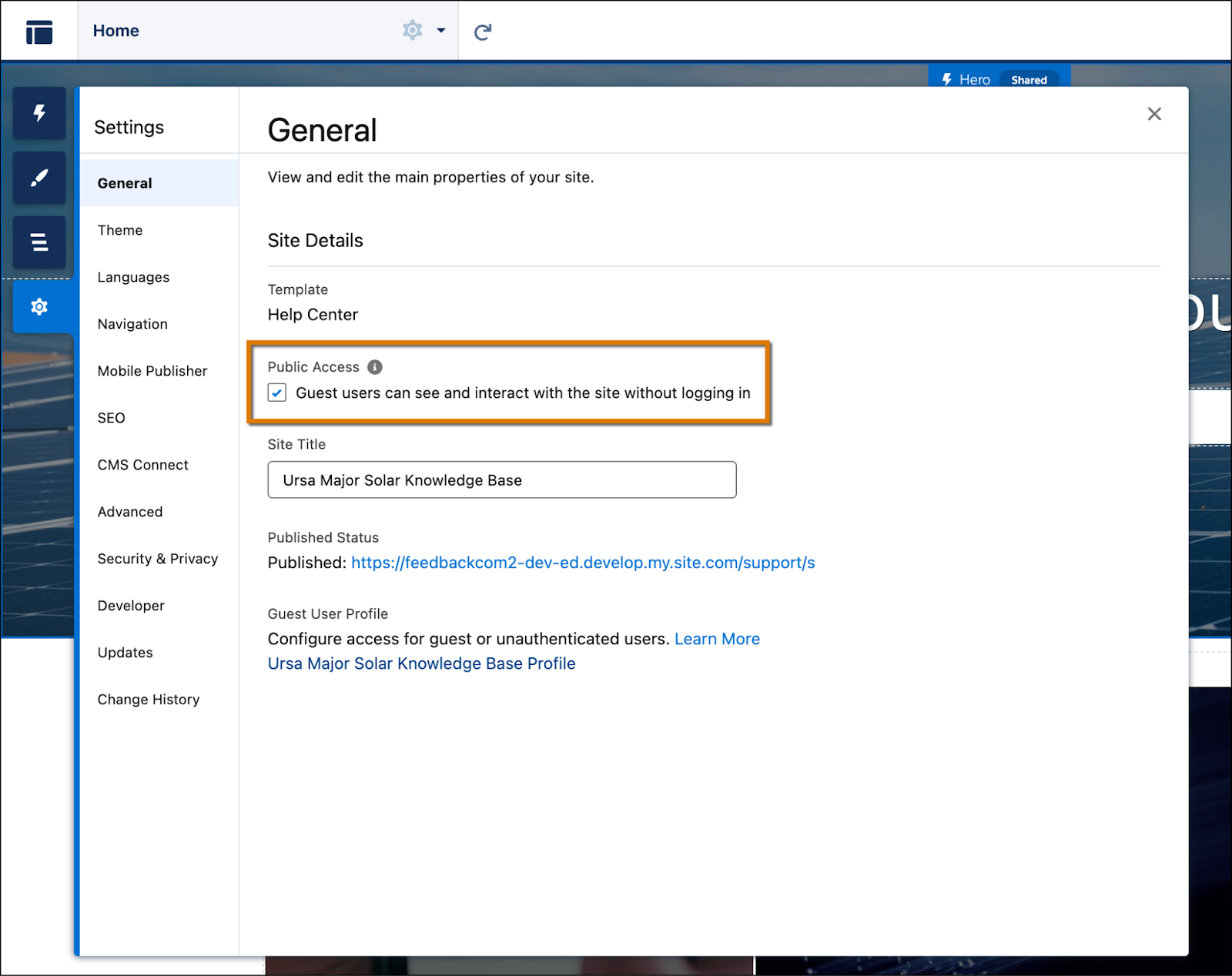
Task: Click the Public Access info icon
Action: 375,367
